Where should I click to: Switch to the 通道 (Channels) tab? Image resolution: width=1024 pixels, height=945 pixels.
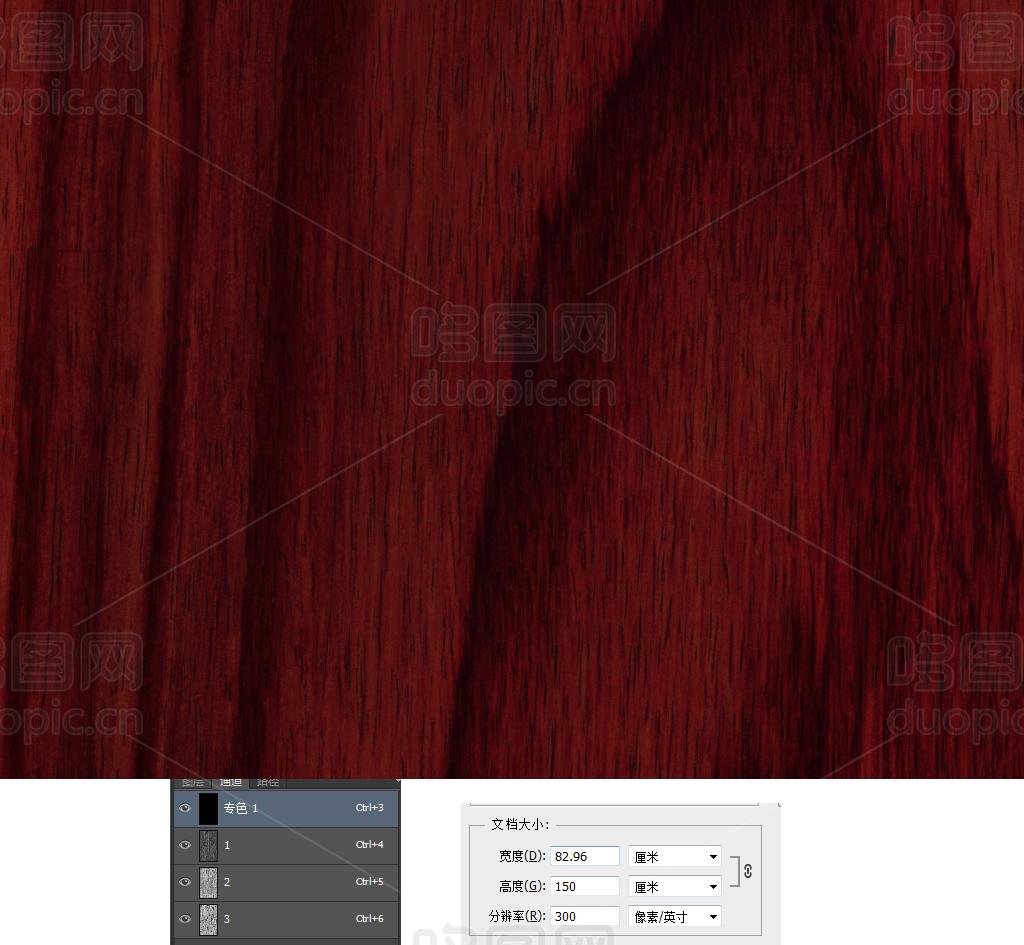pos(231,782)
